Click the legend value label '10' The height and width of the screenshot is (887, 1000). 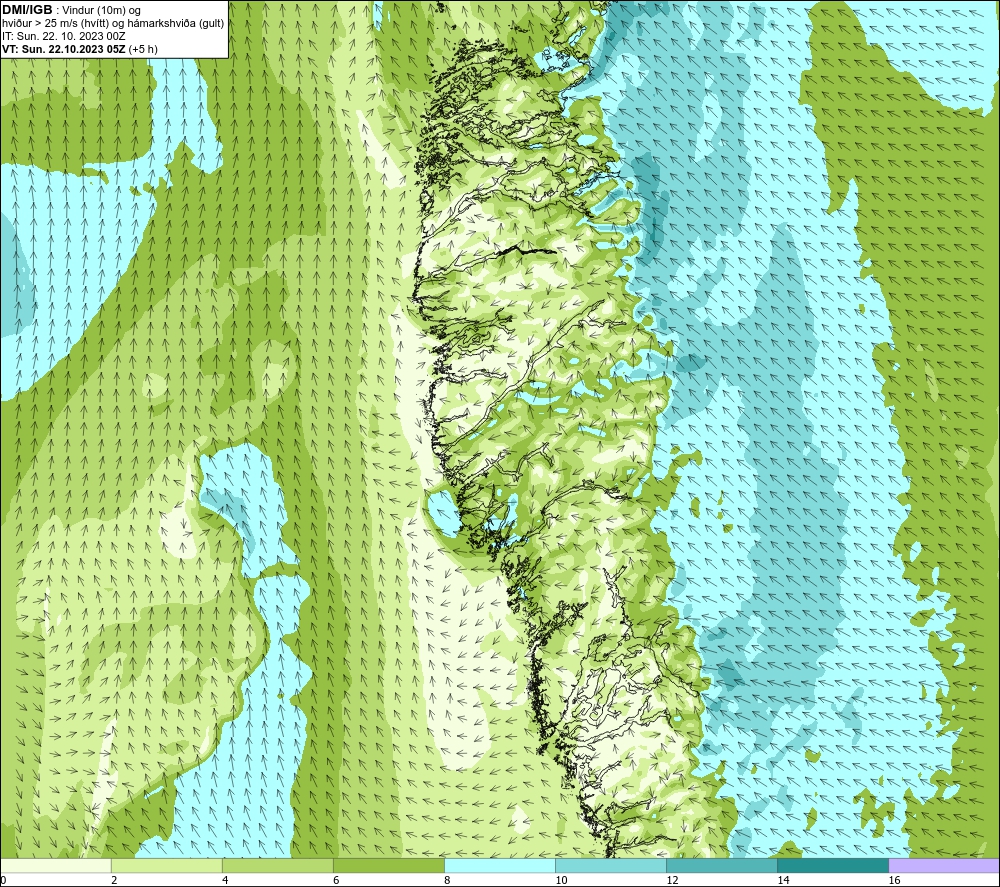[561, 881]
